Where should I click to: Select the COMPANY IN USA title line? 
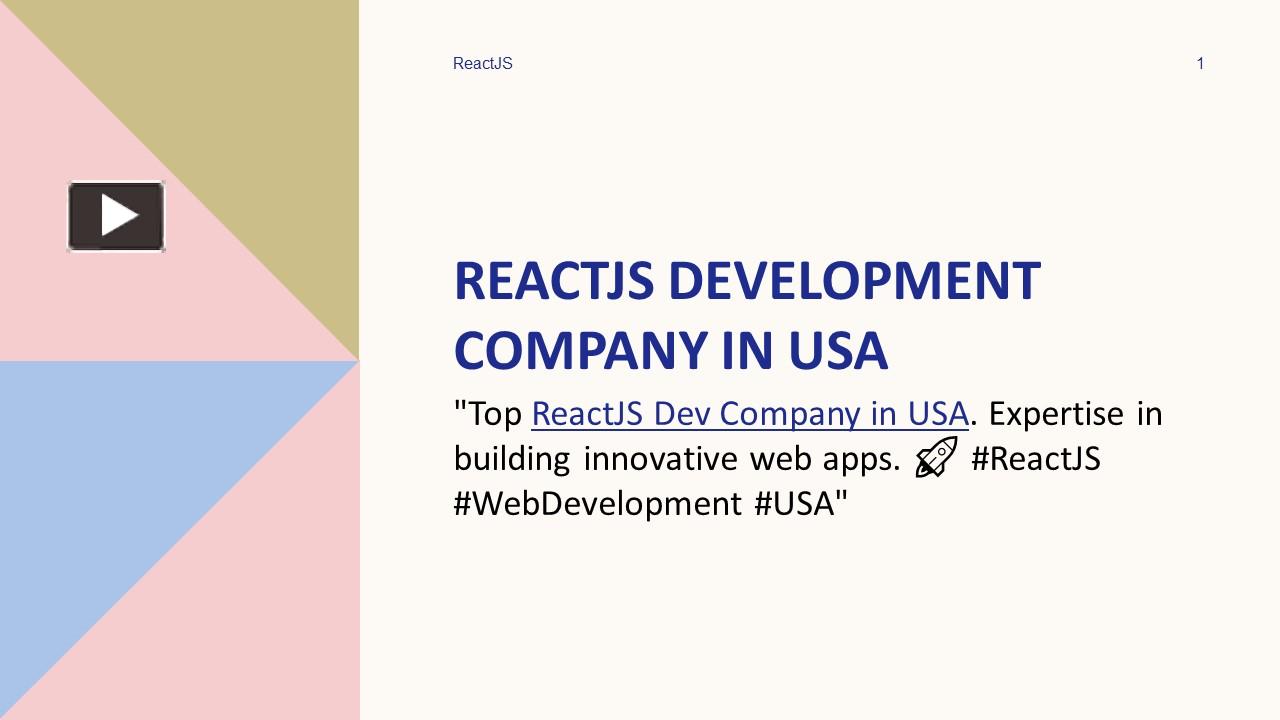670,350
